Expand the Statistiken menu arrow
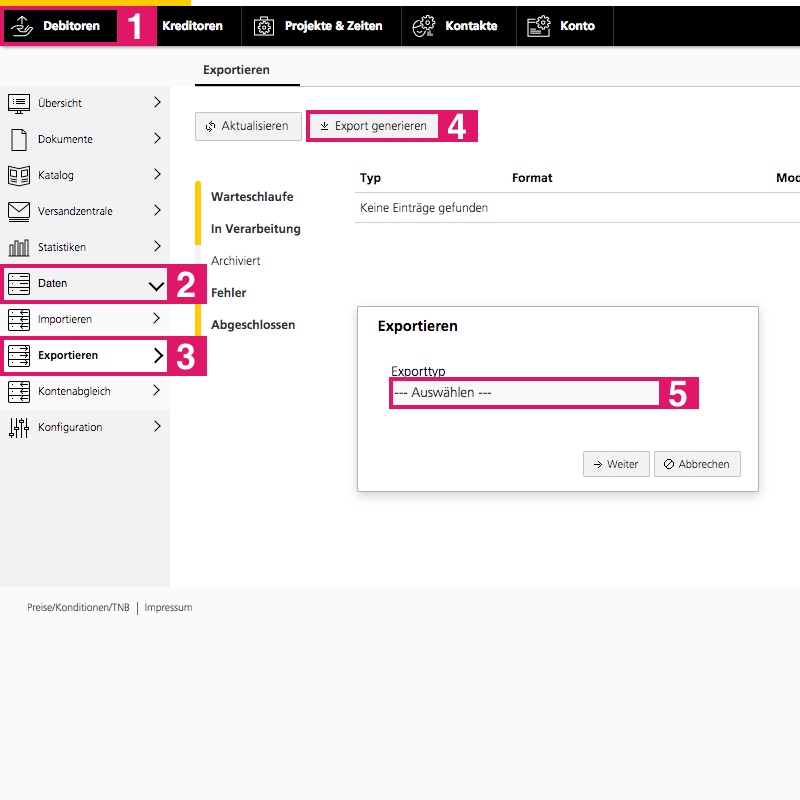This screenshot has height=800, width=800. [x=157, y=246]
